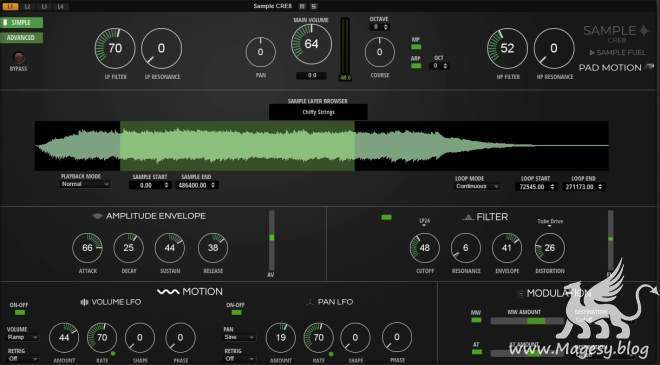Viewport: 660px width, 365px height.
Task: Open the Tube Drive distortion dropdown
Action: (550, 223)
